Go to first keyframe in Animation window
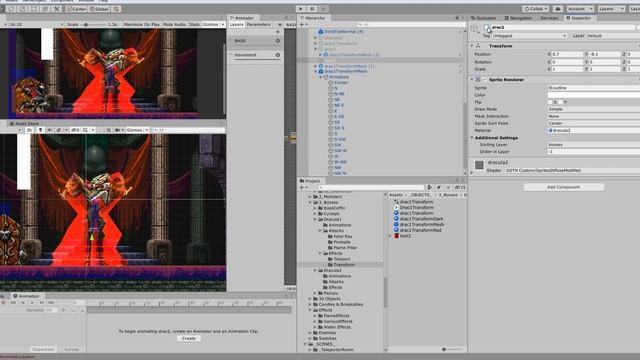640x360 pixels. pos(13,303)
